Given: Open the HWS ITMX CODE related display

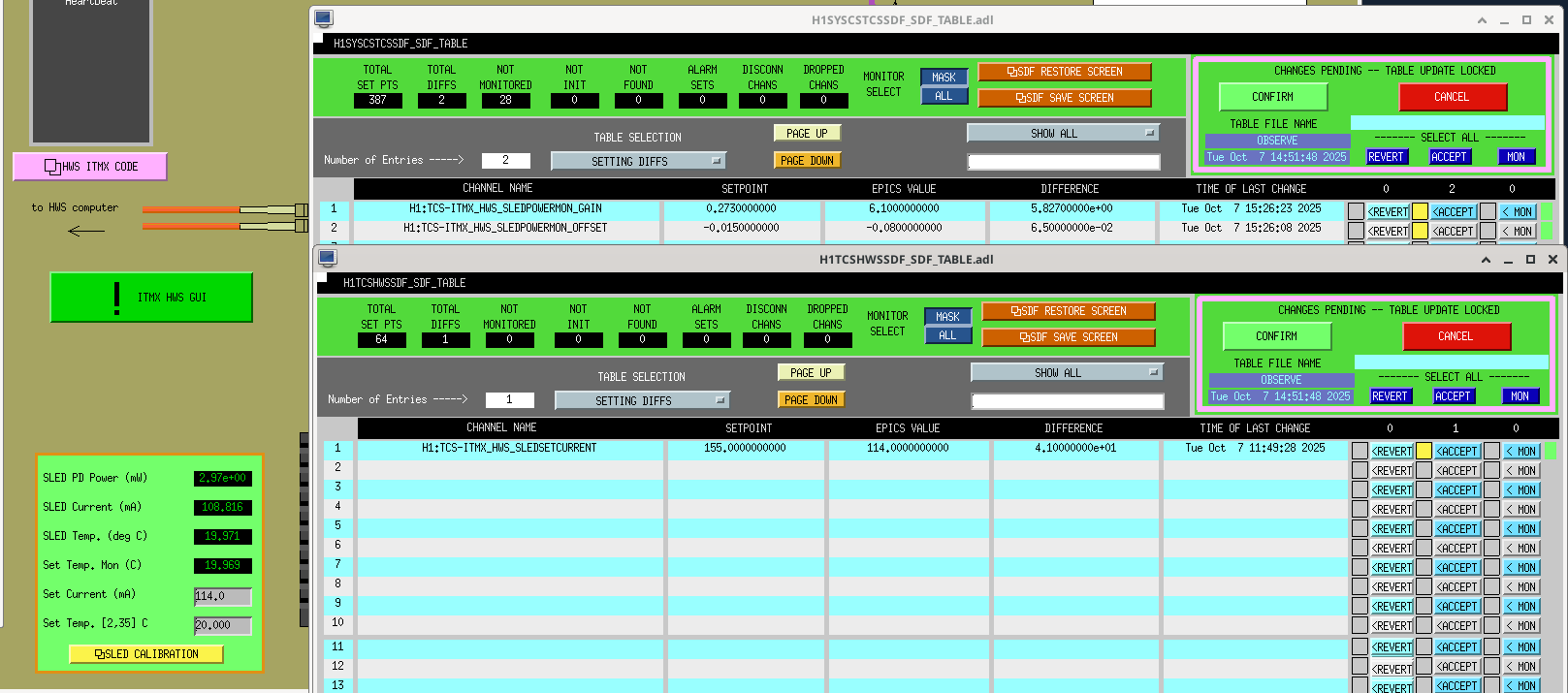Looking at the screenshot, I should coord(90,167).
